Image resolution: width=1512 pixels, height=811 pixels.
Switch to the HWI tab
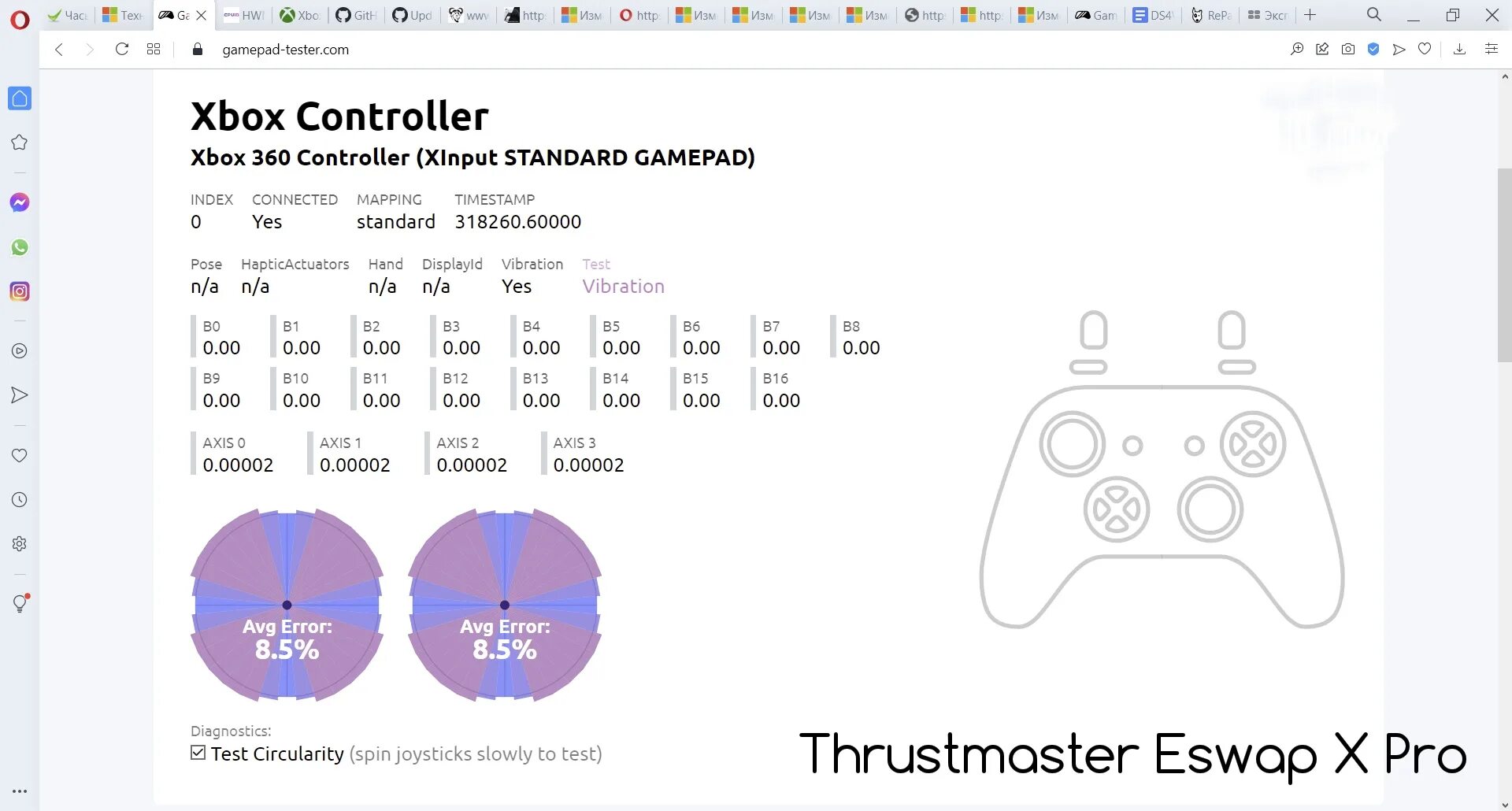244,15
